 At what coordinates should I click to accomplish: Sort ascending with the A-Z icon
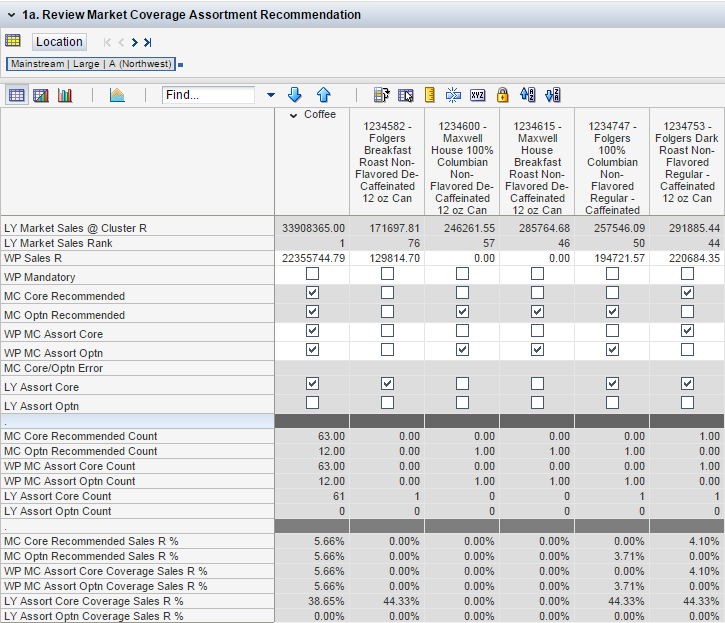528,95
